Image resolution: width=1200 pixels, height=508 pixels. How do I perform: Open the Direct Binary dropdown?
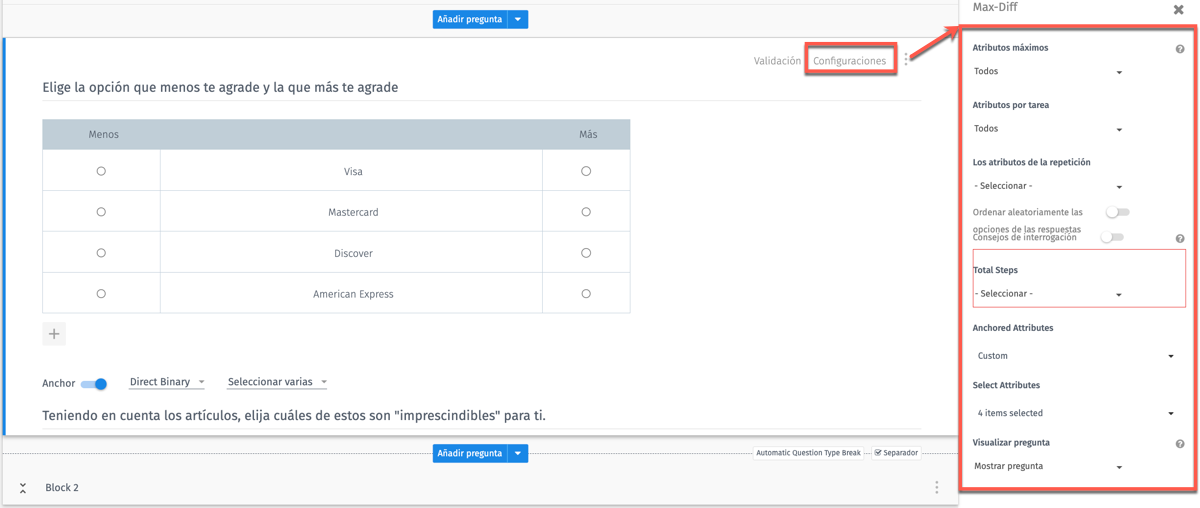[167, 382]
